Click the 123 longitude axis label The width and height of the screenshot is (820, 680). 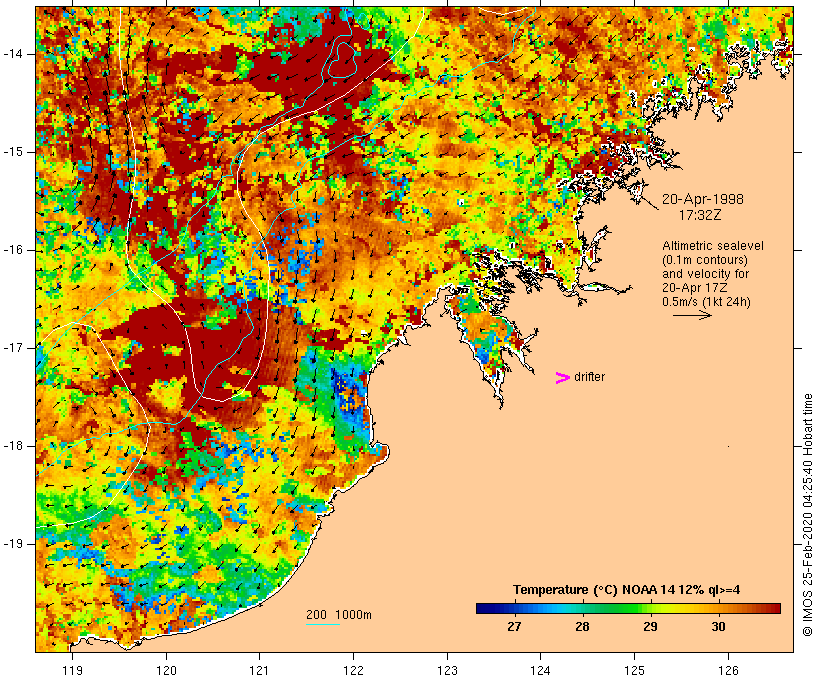pos(447,670)
